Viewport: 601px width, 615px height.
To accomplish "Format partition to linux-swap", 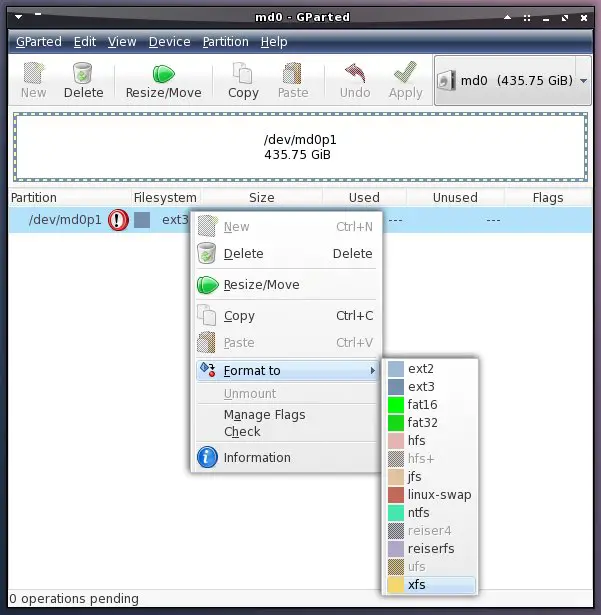I will tap(430, 495).
